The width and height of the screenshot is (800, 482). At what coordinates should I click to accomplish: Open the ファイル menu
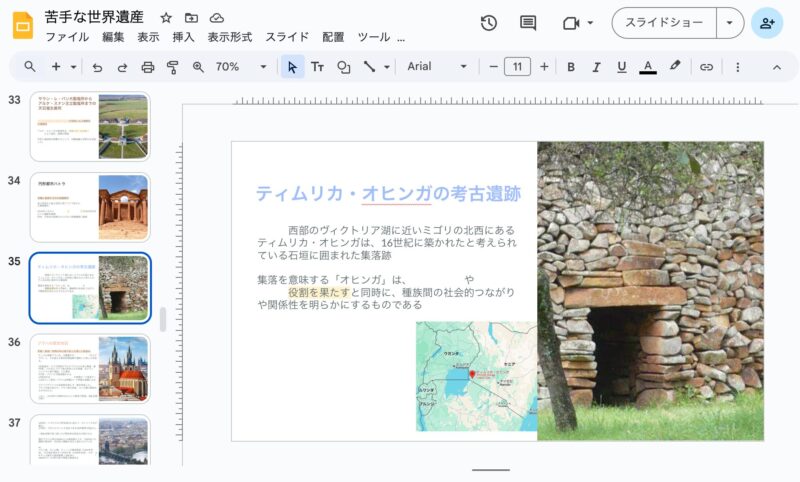pos(67,37)
